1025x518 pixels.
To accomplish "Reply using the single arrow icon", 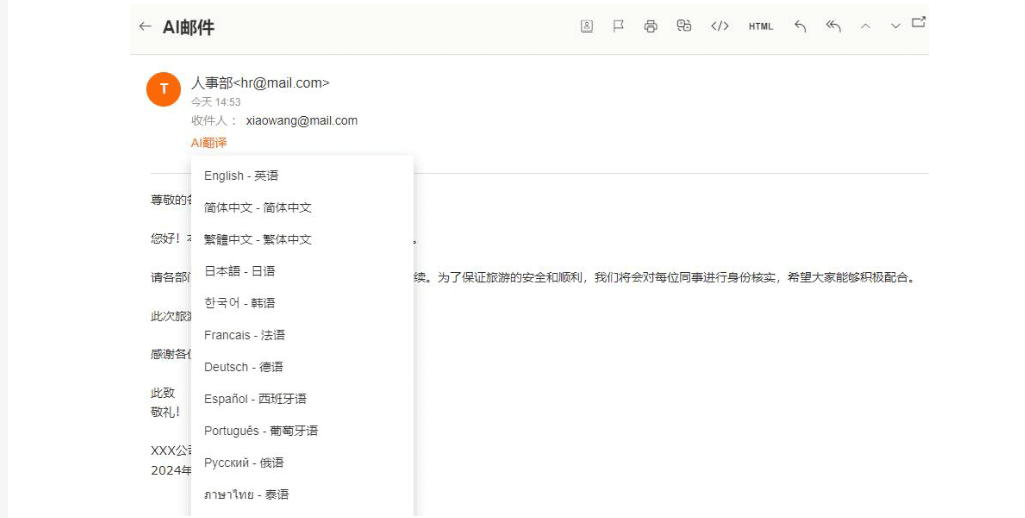I will 800,27.
